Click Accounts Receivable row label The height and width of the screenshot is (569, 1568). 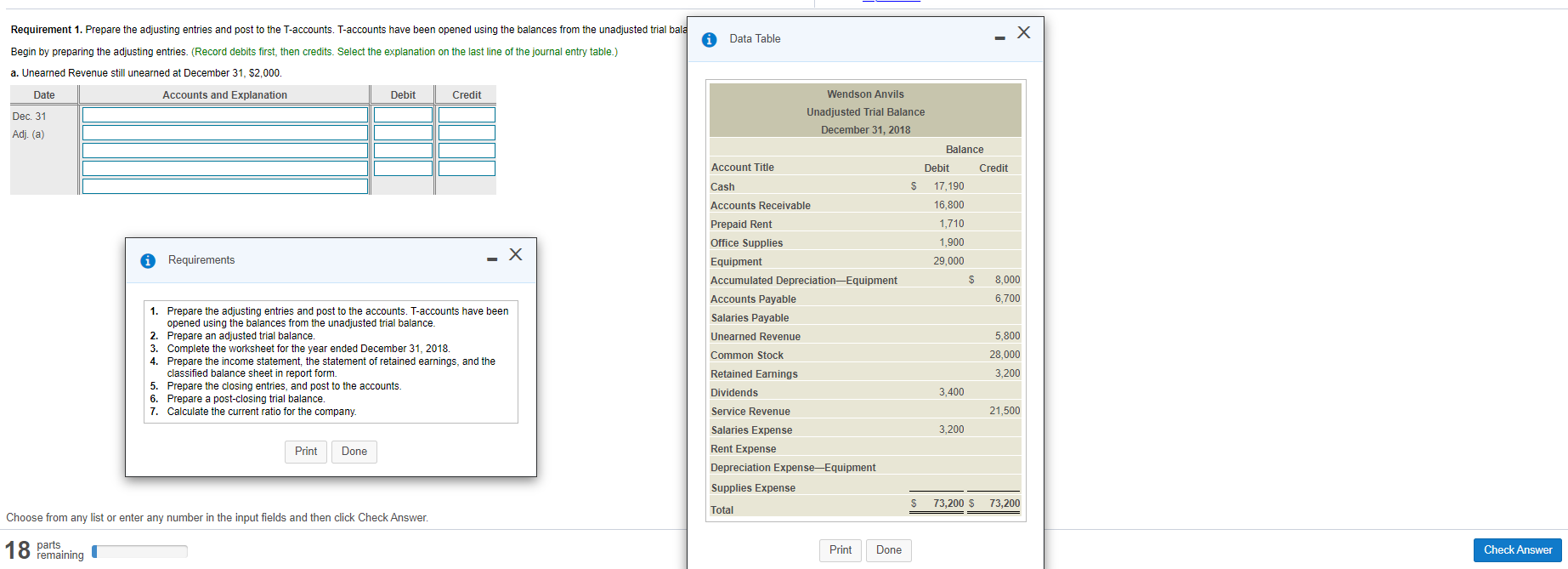761,206
